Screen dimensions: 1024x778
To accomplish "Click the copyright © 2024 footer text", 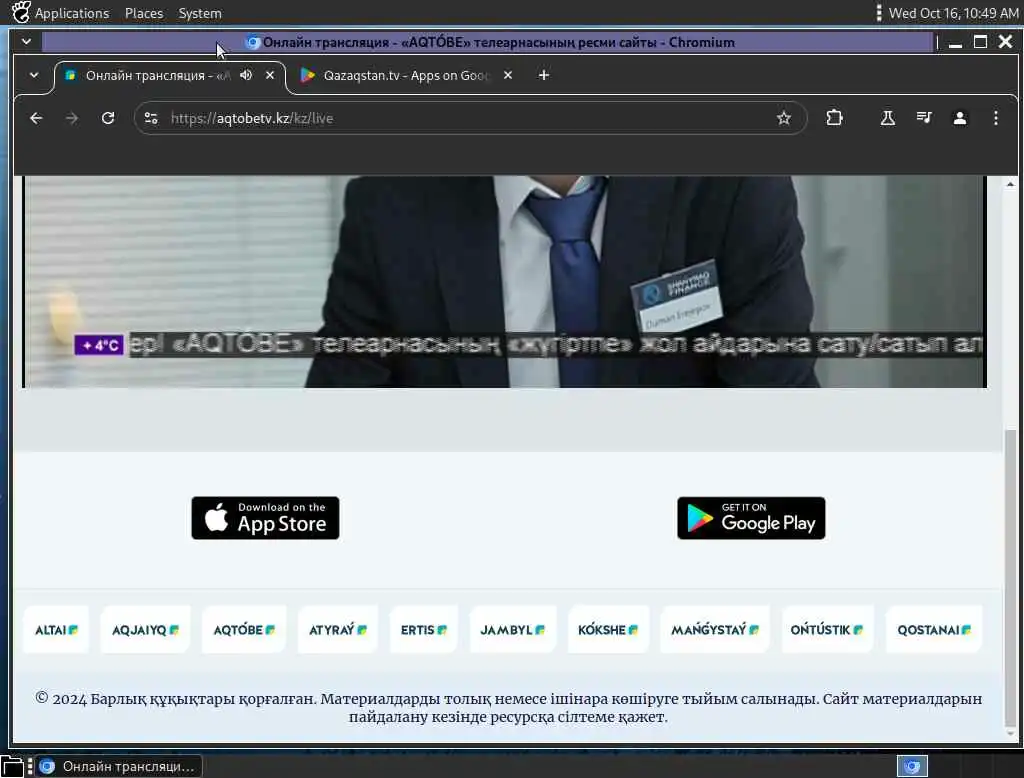I will (508, 707).
